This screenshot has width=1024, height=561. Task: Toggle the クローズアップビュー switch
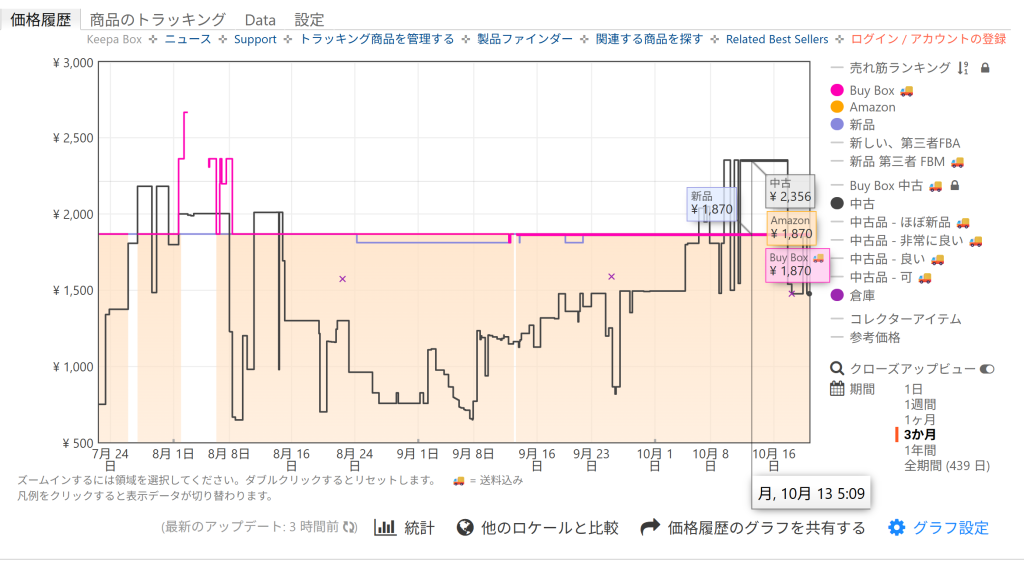pyautogui.click(x=987, y=369)
